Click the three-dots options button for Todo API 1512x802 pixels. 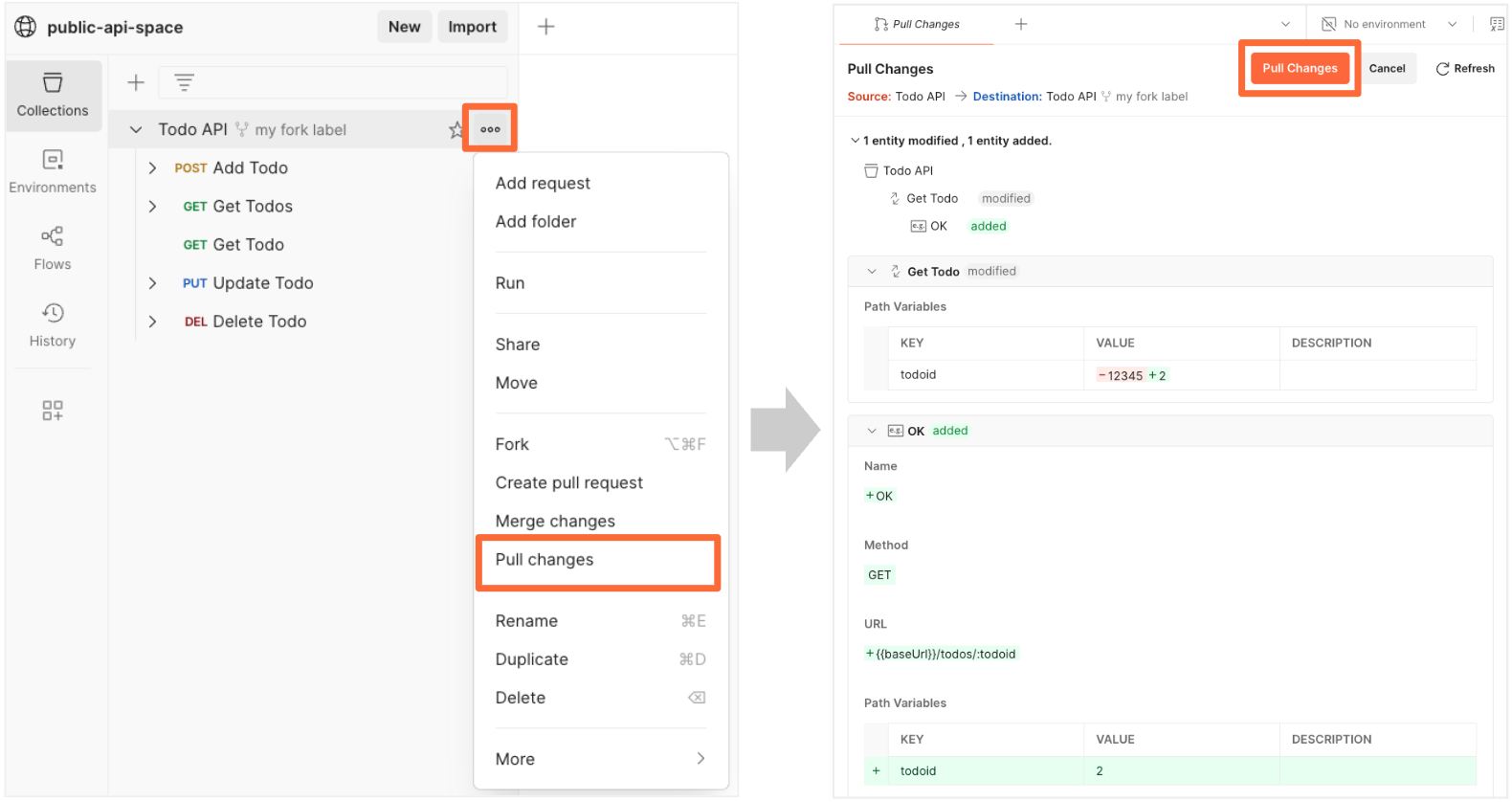490,129
